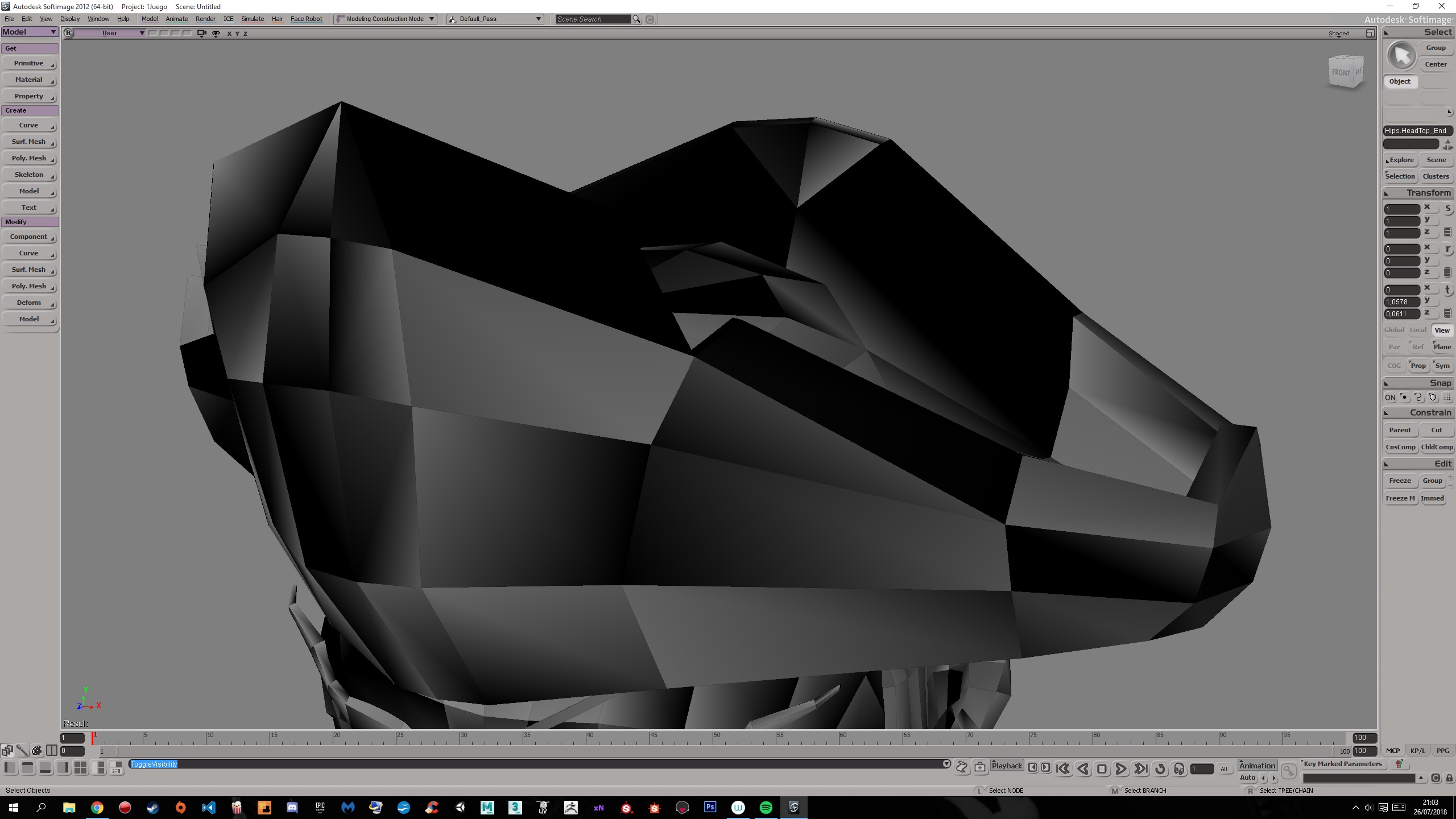Click the camera icon in viewport header
The height and width of the screenshot is (819, 1456).
point(201,34)
